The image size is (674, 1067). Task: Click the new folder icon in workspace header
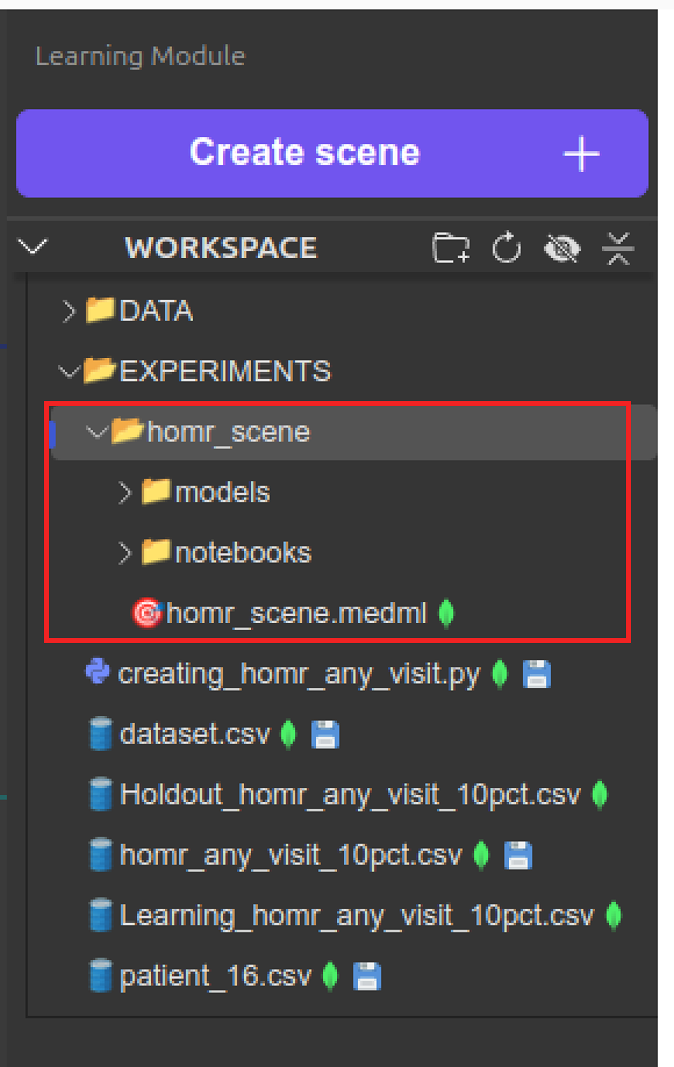(451, 248)
